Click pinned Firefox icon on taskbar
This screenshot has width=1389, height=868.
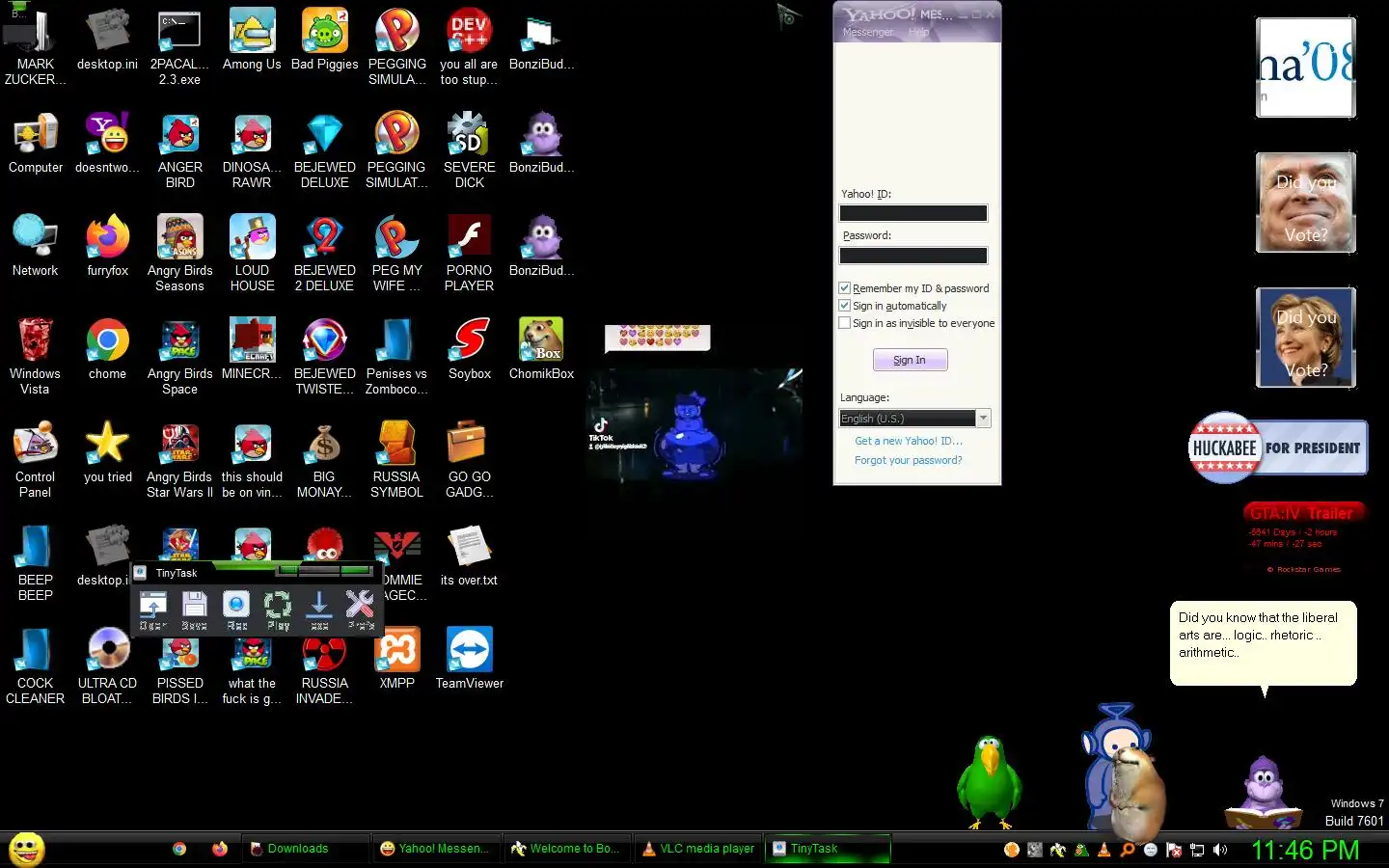(220, 849)
